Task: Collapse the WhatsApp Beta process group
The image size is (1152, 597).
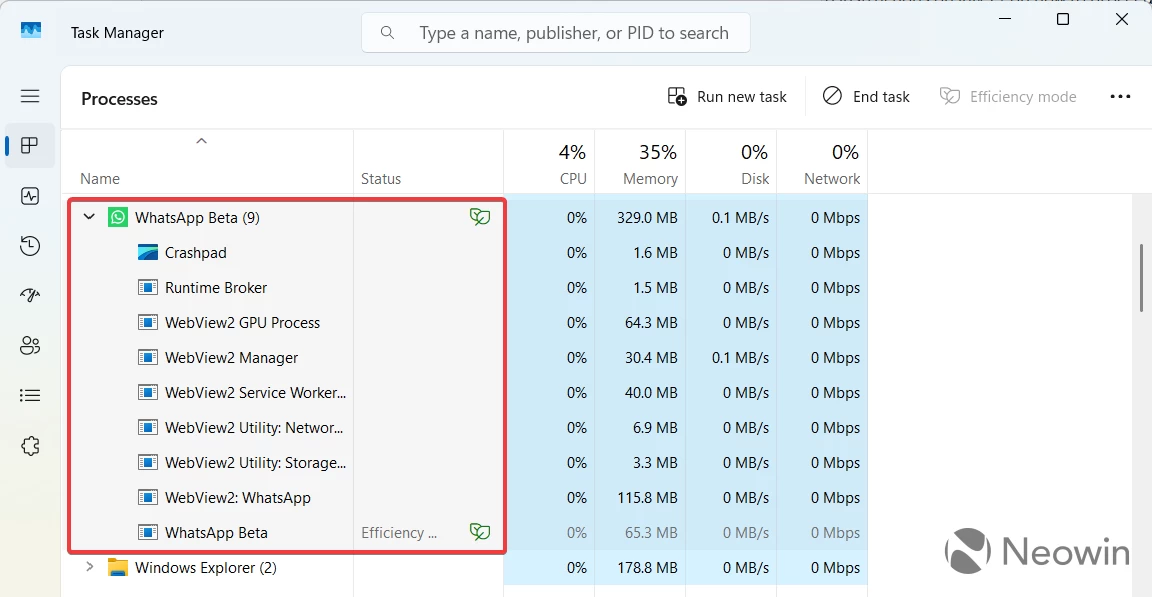Action: pyautogui.click(x=89, y=217)
